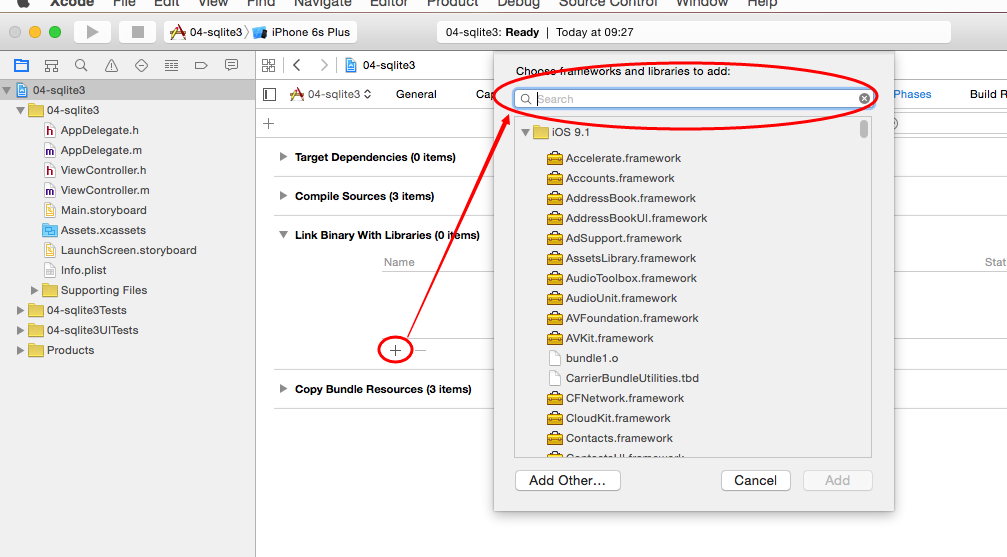Screen dimensions: 1007x557
Task: Choose iPhone 6s Plus run destination
Action: (x=302, y=32)
